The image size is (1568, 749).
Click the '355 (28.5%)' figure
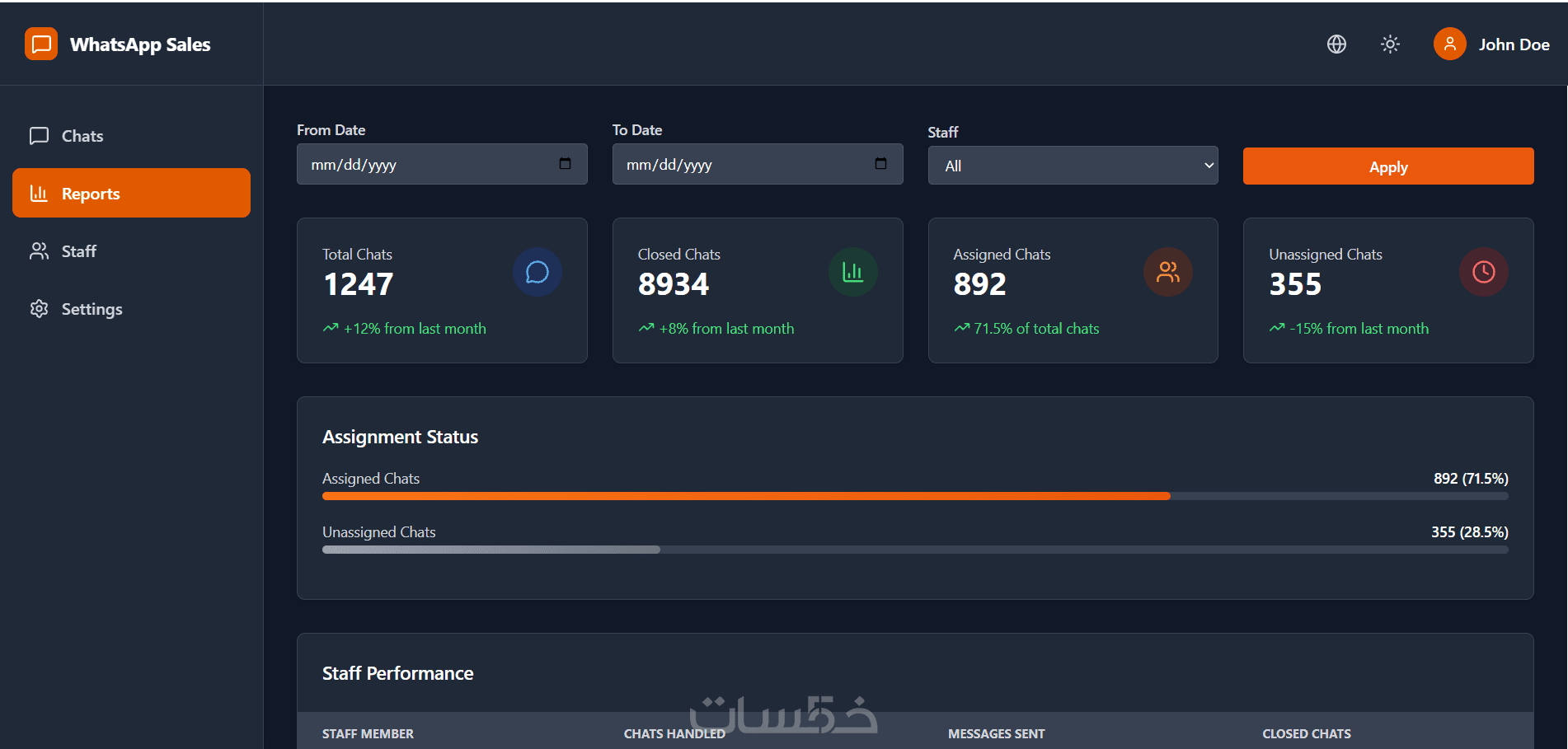pyautogui.click(x=1470, y=532)
